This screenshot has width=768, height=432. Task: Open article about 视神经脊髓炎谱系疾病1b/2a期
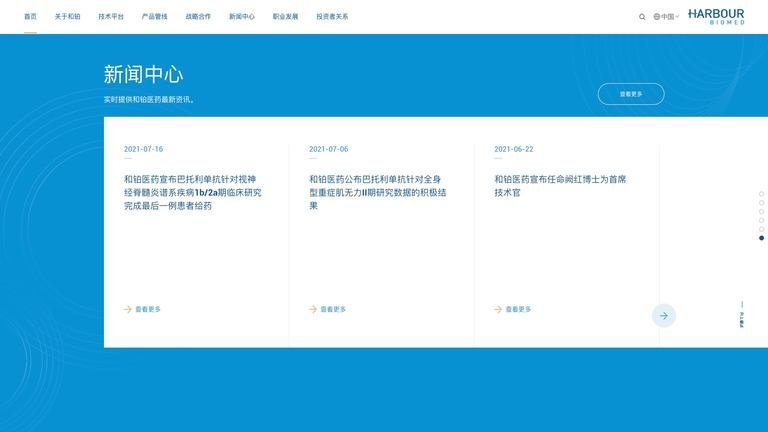(x=192, y=192)
